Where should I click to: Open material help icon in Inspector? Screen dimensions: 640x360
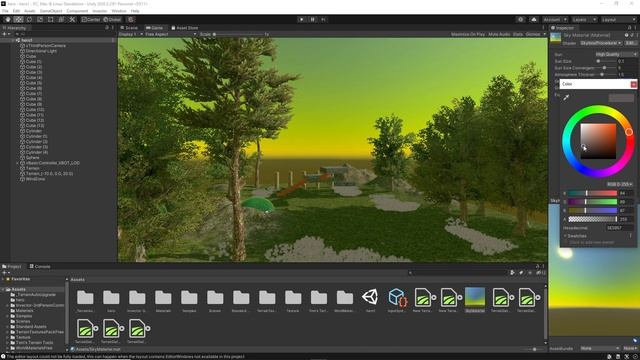(x=626, y=36)
